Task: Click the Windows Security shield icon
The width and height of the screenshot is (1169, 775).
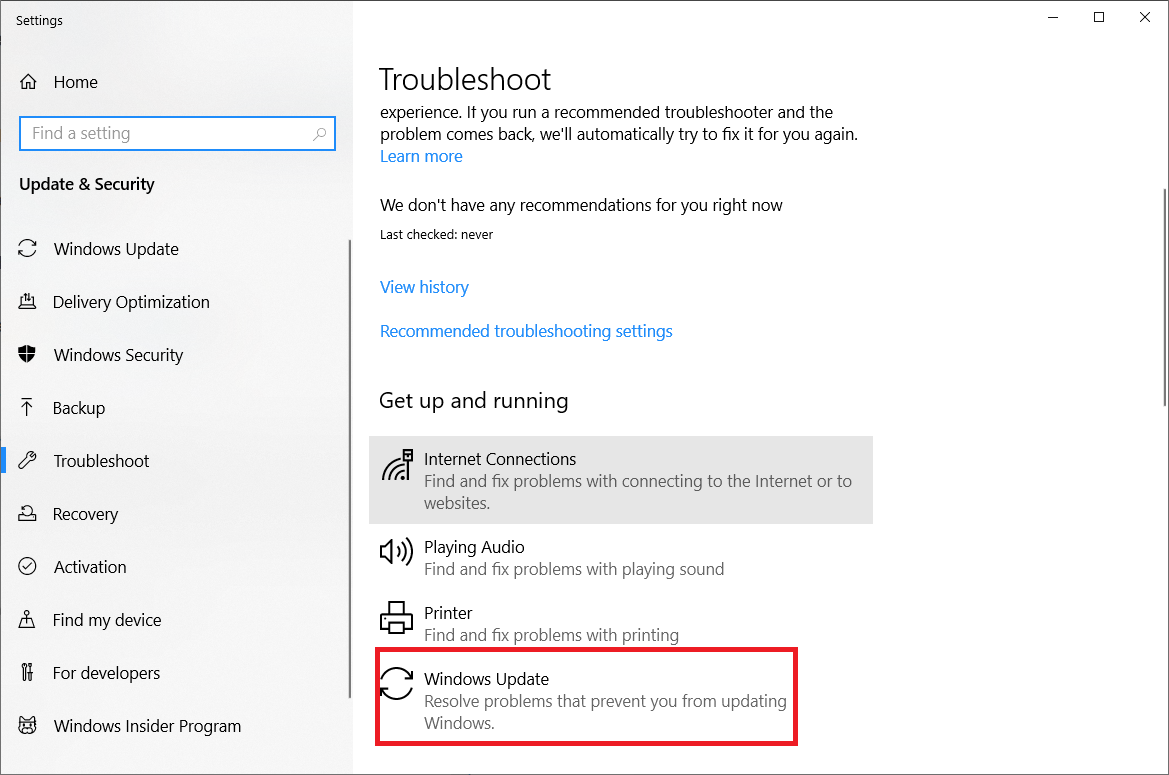Action: click(x=27, y=354)
